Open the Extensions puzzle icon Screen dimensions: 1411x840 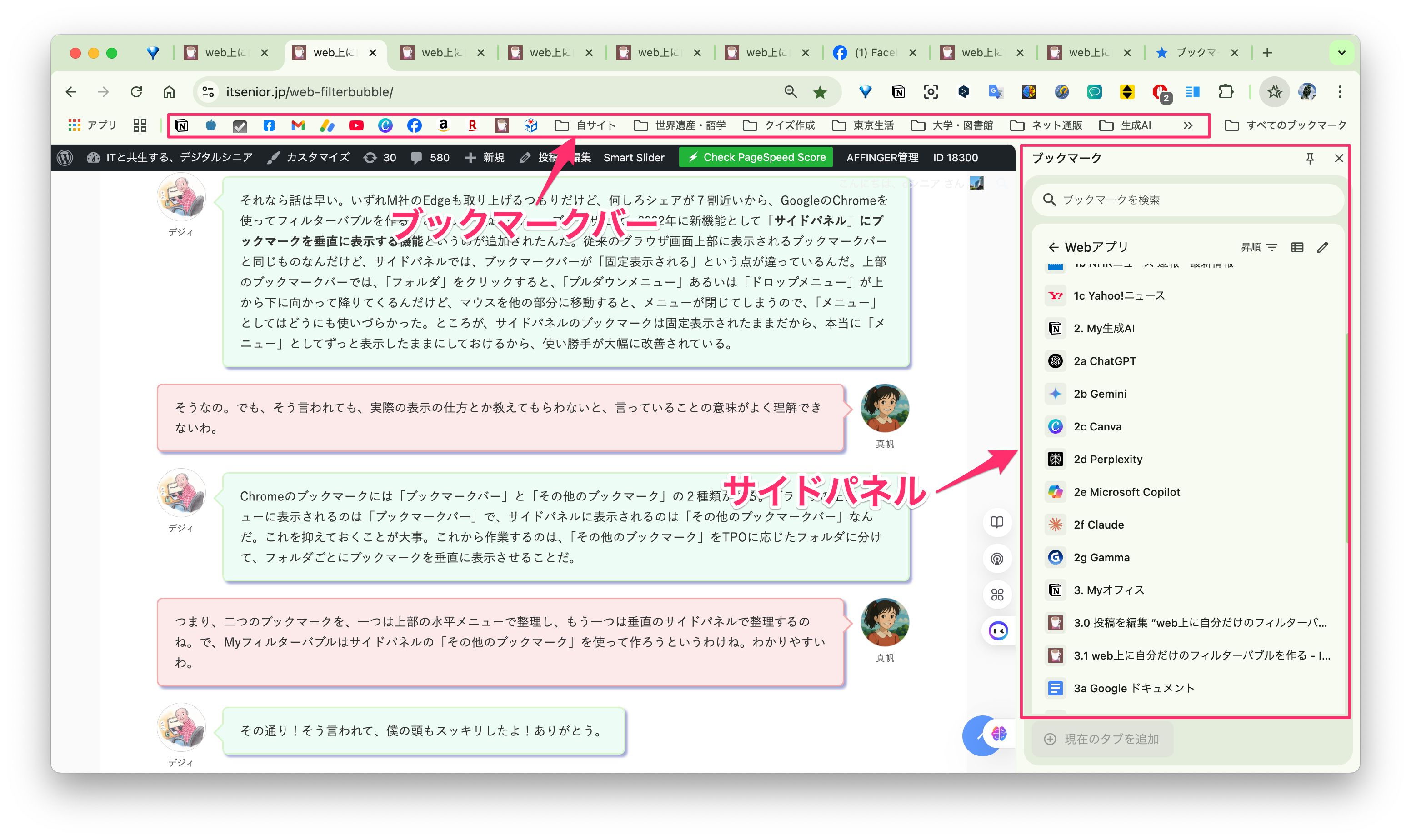coord(1226,92)
